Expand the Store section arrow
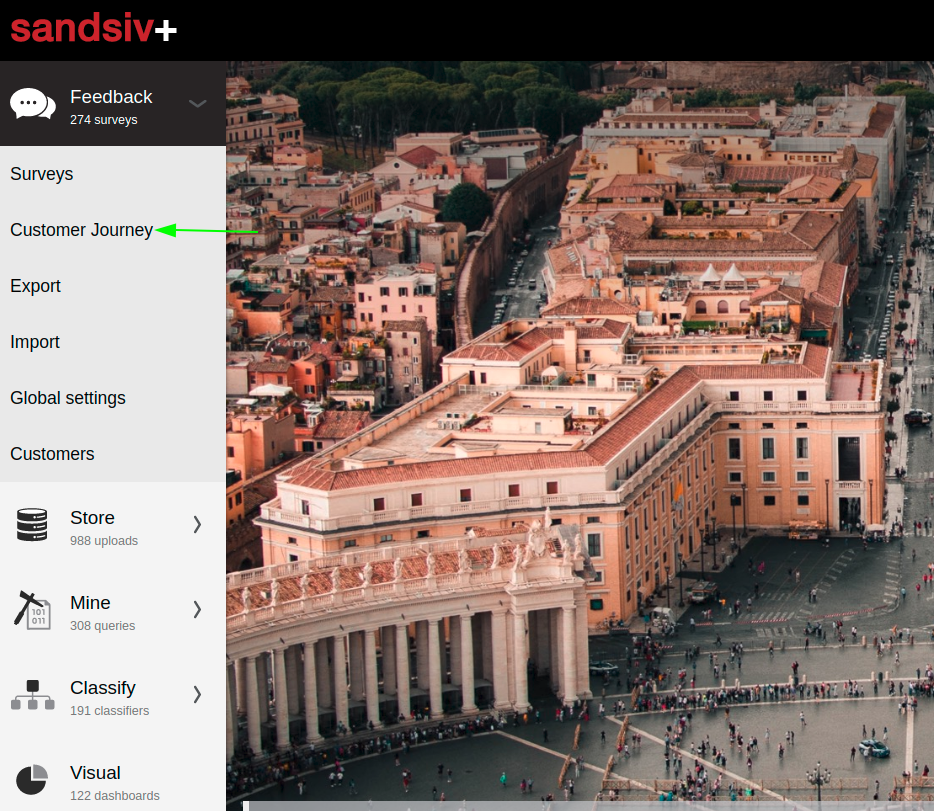934x811 pixels. pos(197,524)
